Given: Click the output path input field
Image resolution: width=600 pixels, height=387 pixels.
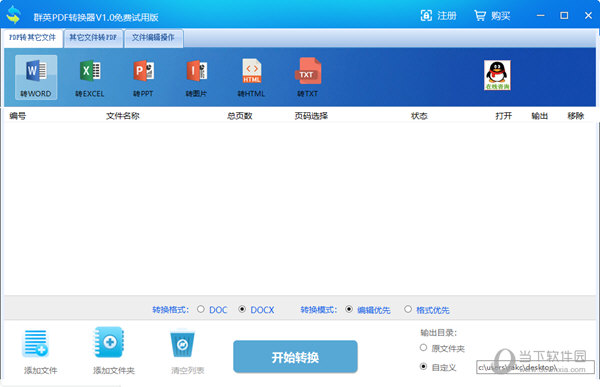Looking at the screenshot, I should point(535,367).
